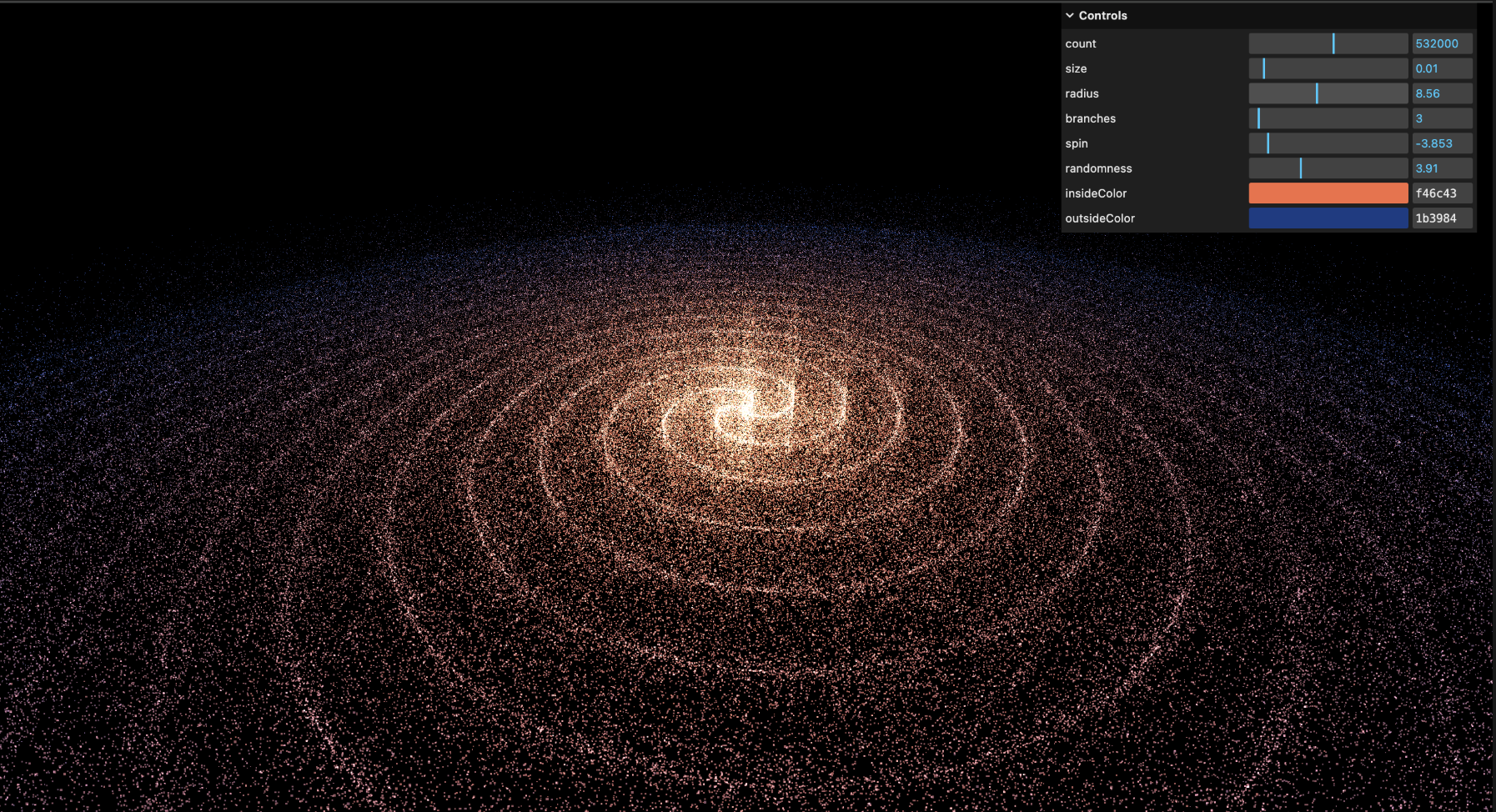Focus the spin value field -3.853

tap(1441, 143)
